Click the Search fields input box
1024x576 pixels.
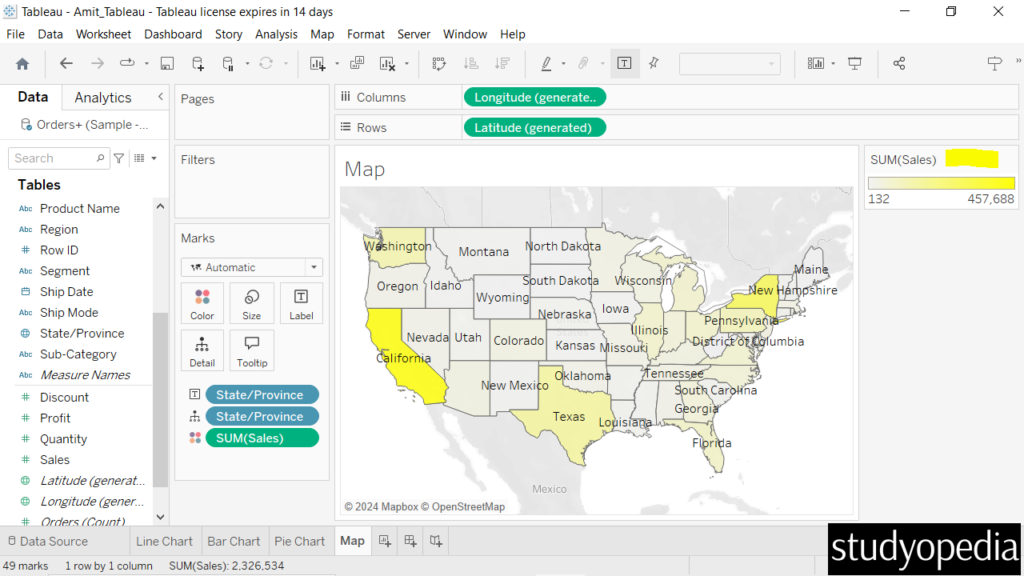click(59, 158)
